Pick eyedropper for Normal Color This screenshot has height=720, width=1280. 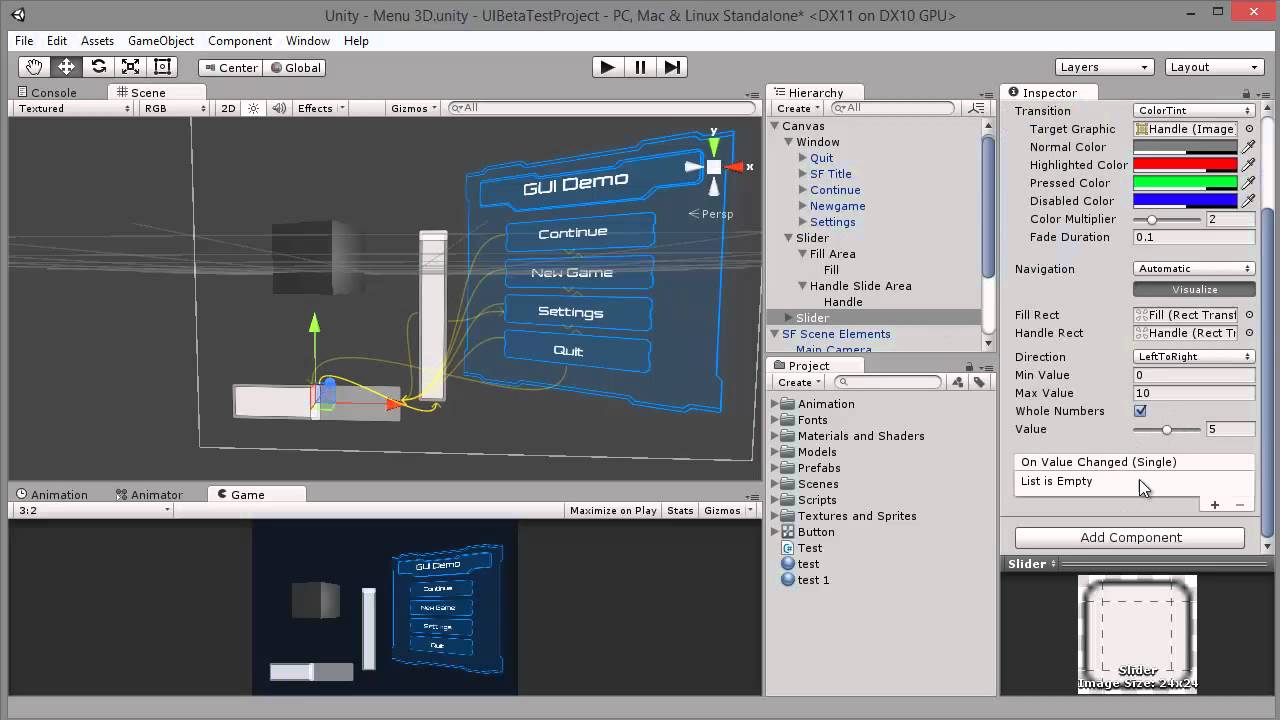pos(1248,147)
